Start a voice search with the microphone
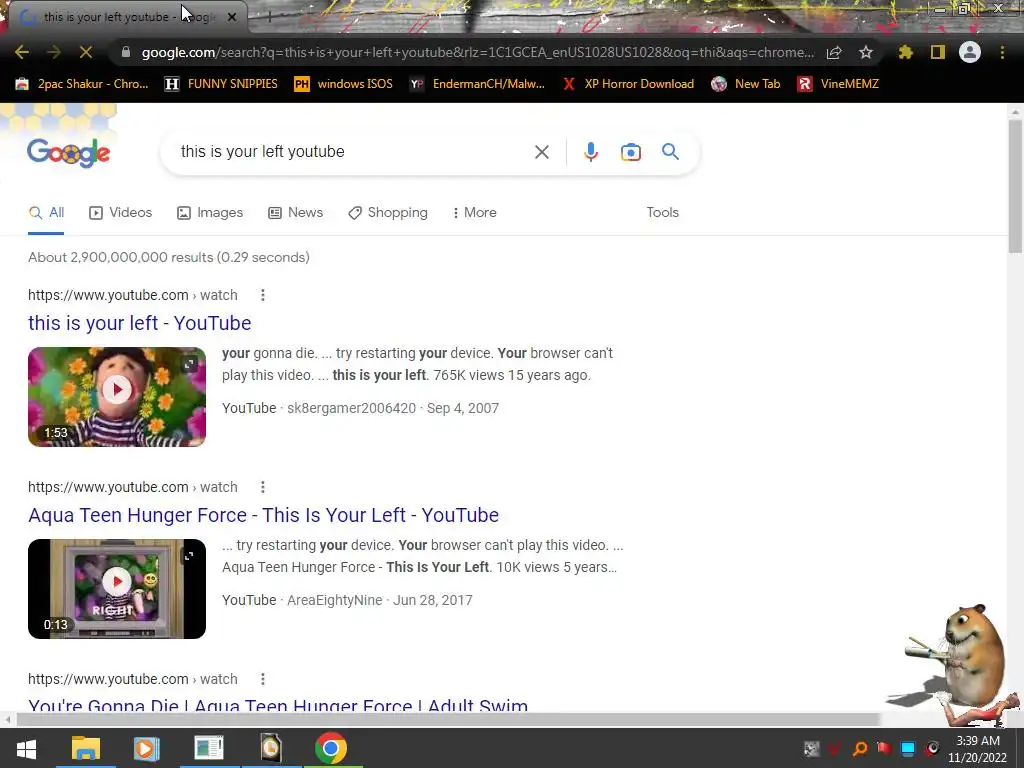 pyautogui.click(x=590, y=152)
